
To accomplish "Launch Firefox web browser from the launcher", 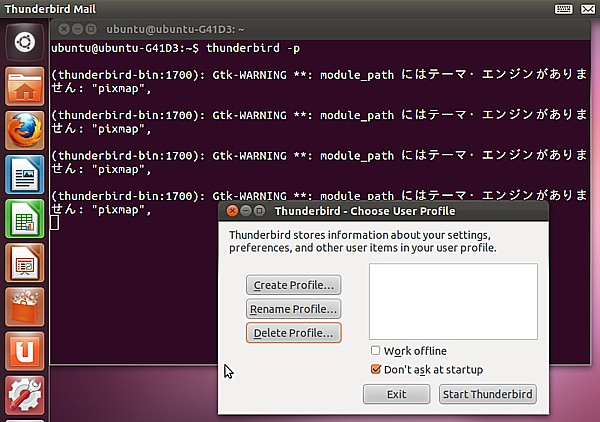I will coord(23,131).
